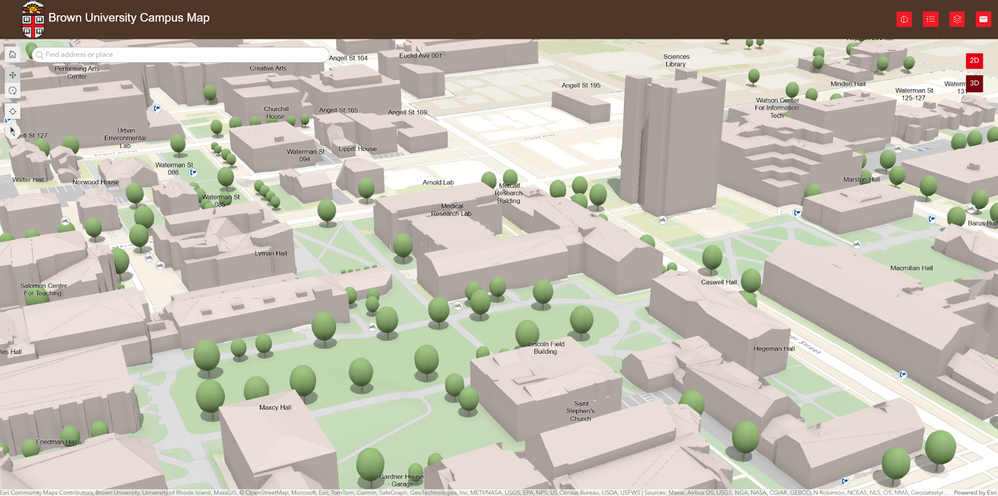
Task: Switch the map to 3D view
Action: coord(974,83)
